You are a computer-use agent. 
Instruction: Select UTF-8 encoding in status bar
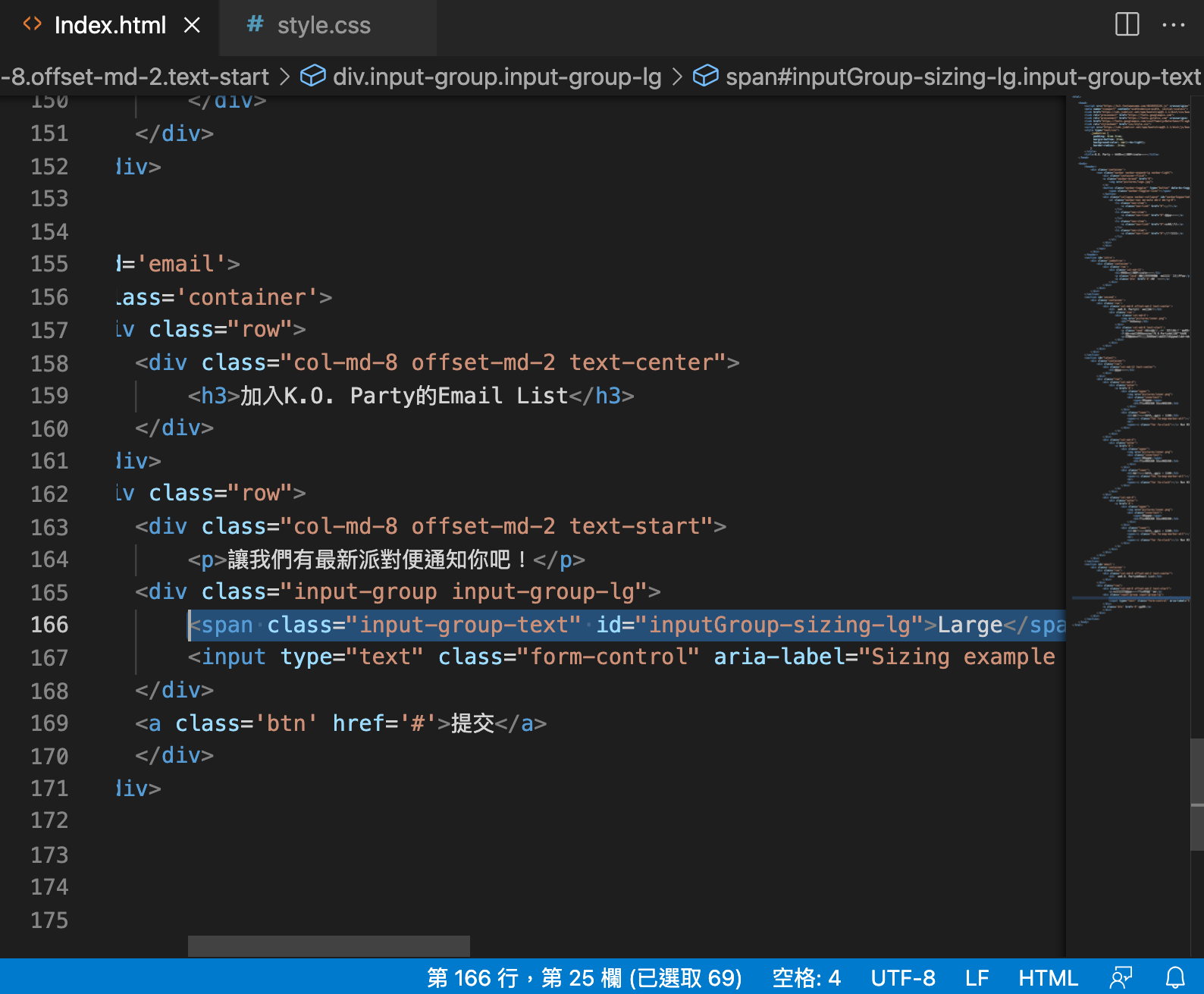902,977
